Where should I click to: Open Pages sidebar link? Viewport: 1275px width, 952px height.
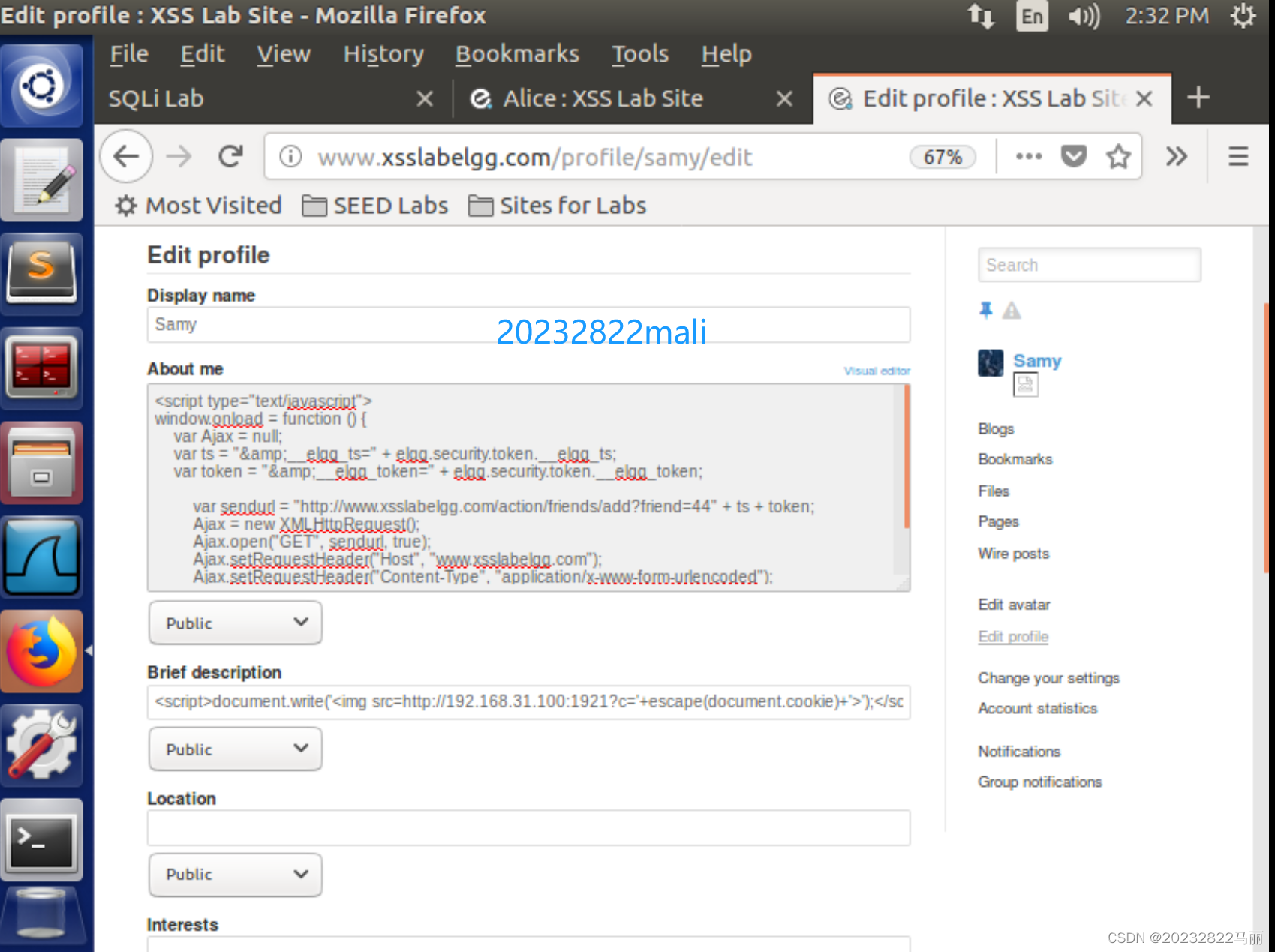[998, 521]
